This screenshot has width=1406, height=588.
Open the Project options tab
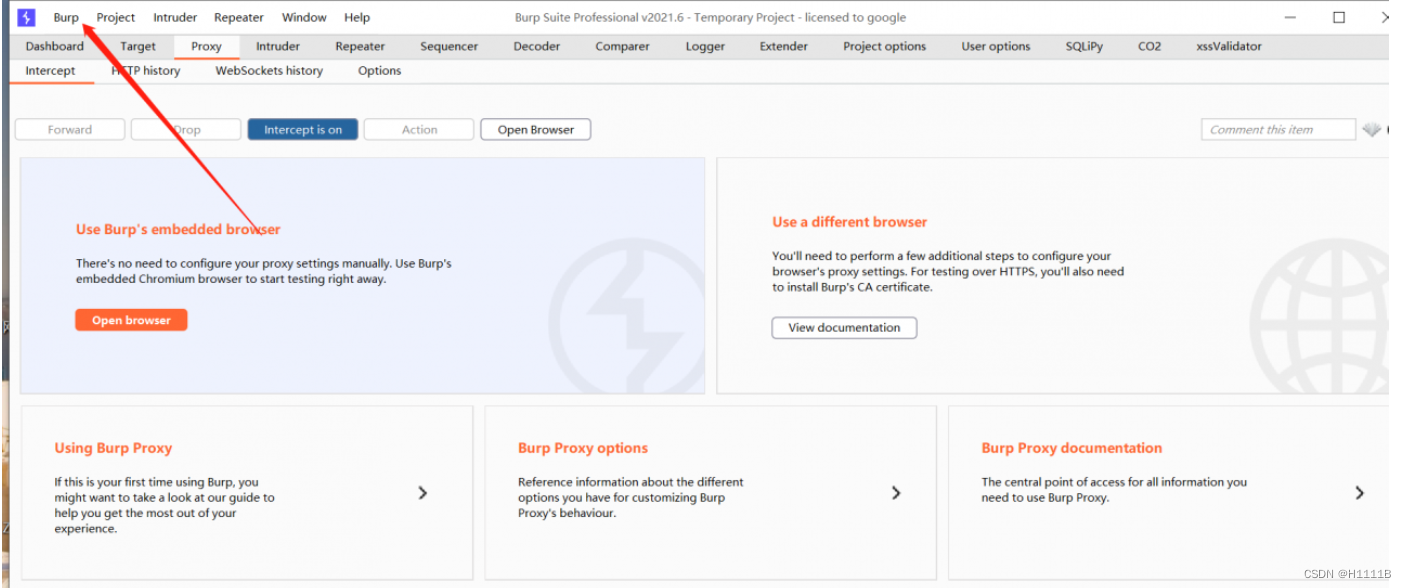pos(884,46)
